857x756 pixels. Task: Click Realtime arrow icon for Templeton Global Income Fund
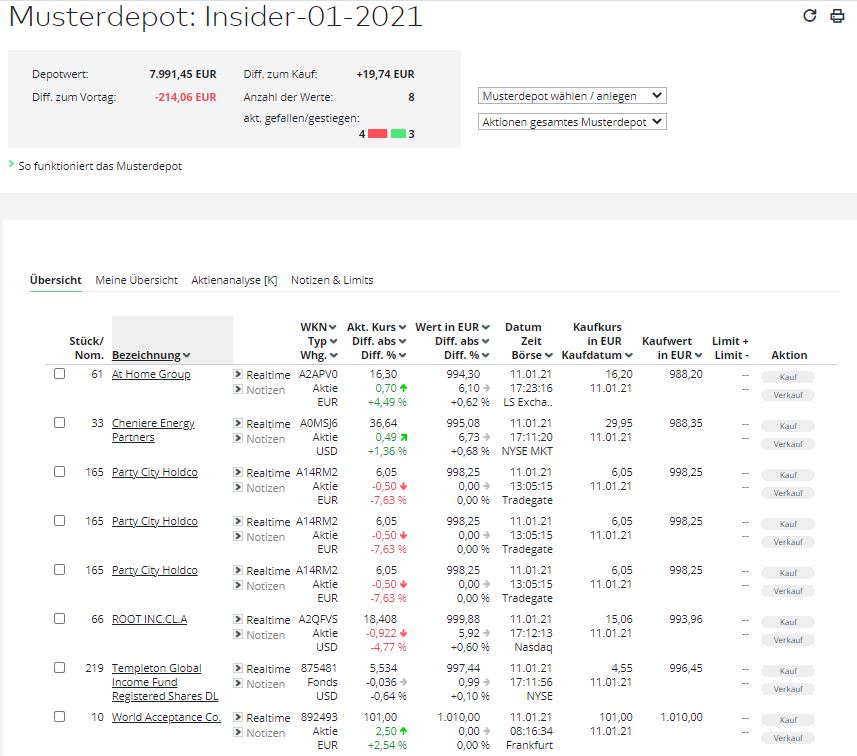(238, 667)
